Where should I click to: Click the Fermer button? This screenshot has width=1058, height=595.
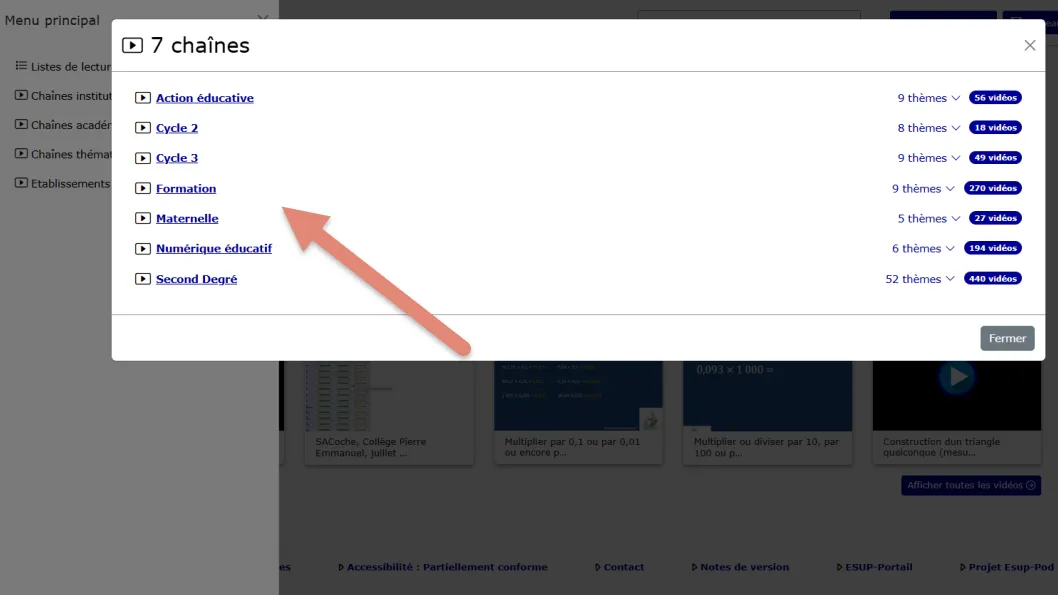1007,339
